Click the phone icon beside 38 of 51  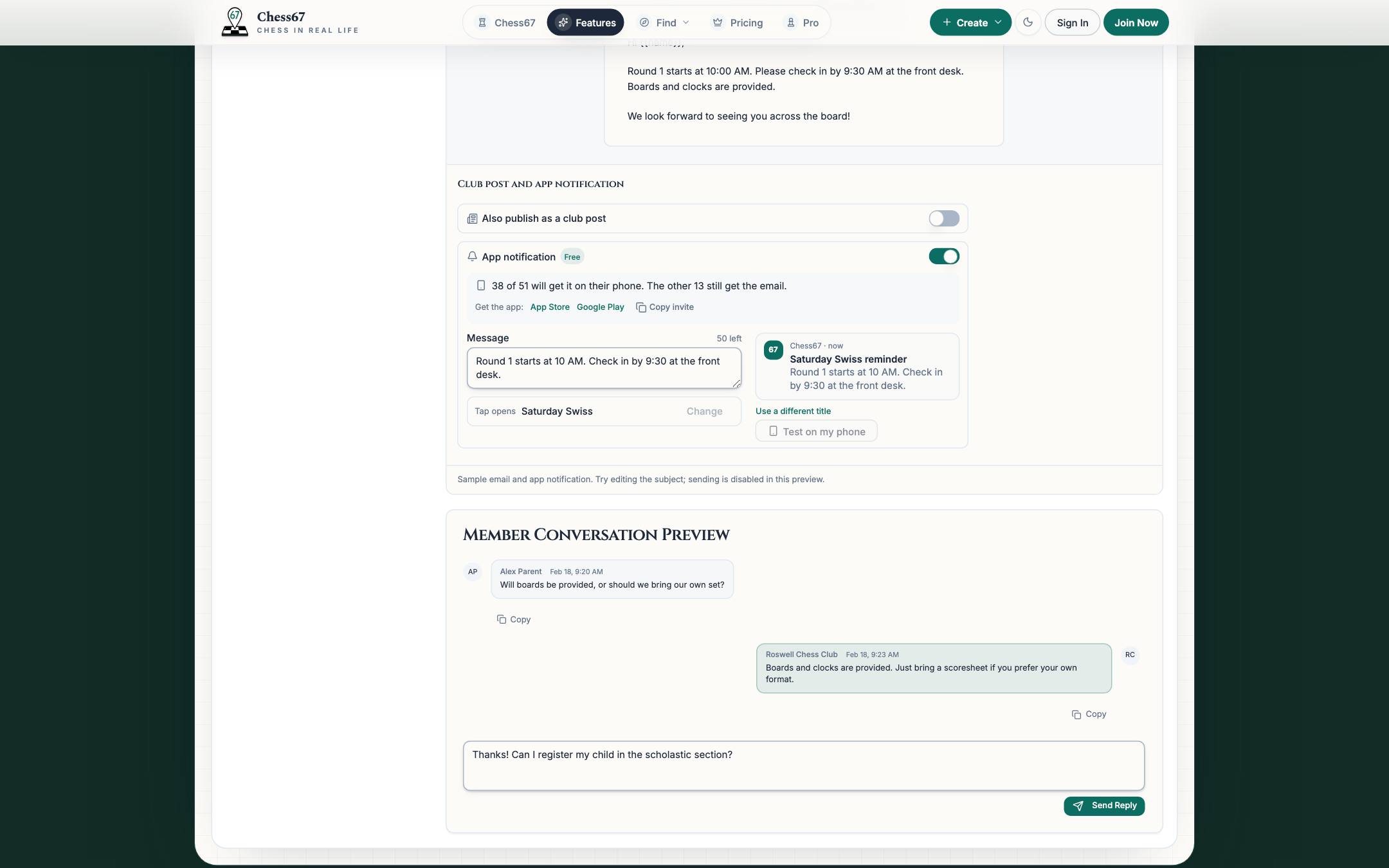point(481,285)
